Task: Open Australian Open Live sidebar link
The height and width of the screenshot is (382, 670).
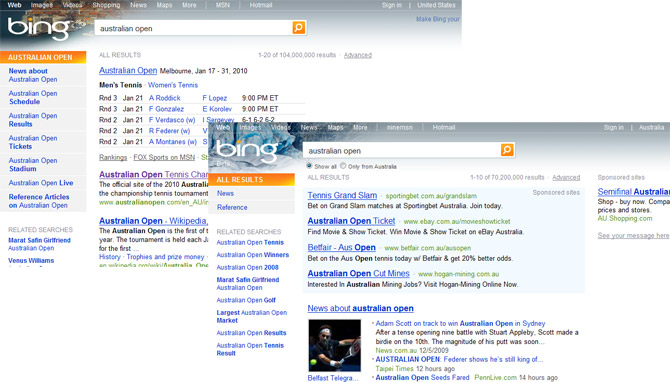Action: click(x=41, y=183)
